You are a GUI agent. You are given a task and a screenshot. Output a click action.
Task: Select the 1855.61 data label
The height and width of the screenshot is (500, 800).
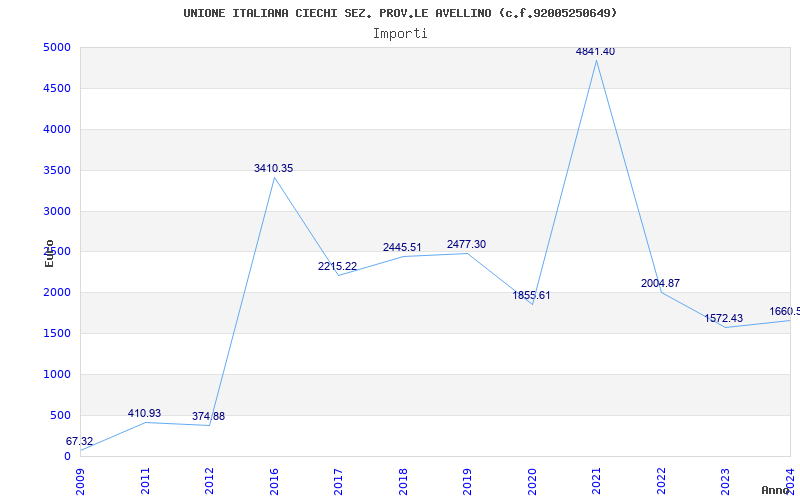pos(531,295)
